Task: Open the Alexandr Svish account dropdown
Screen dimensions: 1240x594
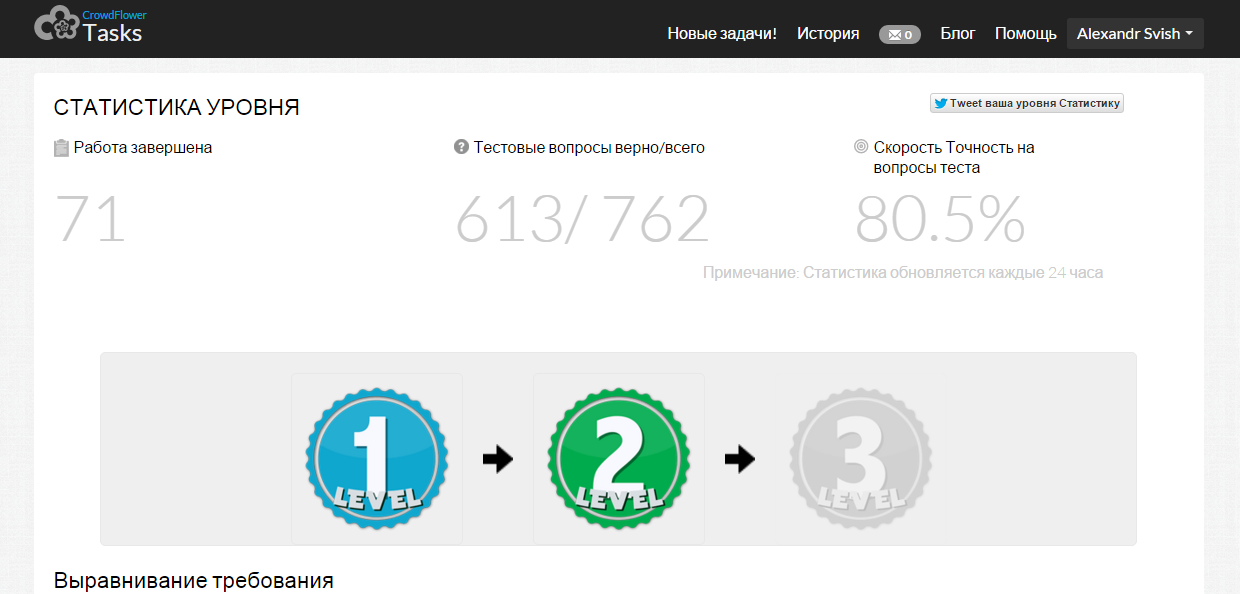Action: point(1135,33)
